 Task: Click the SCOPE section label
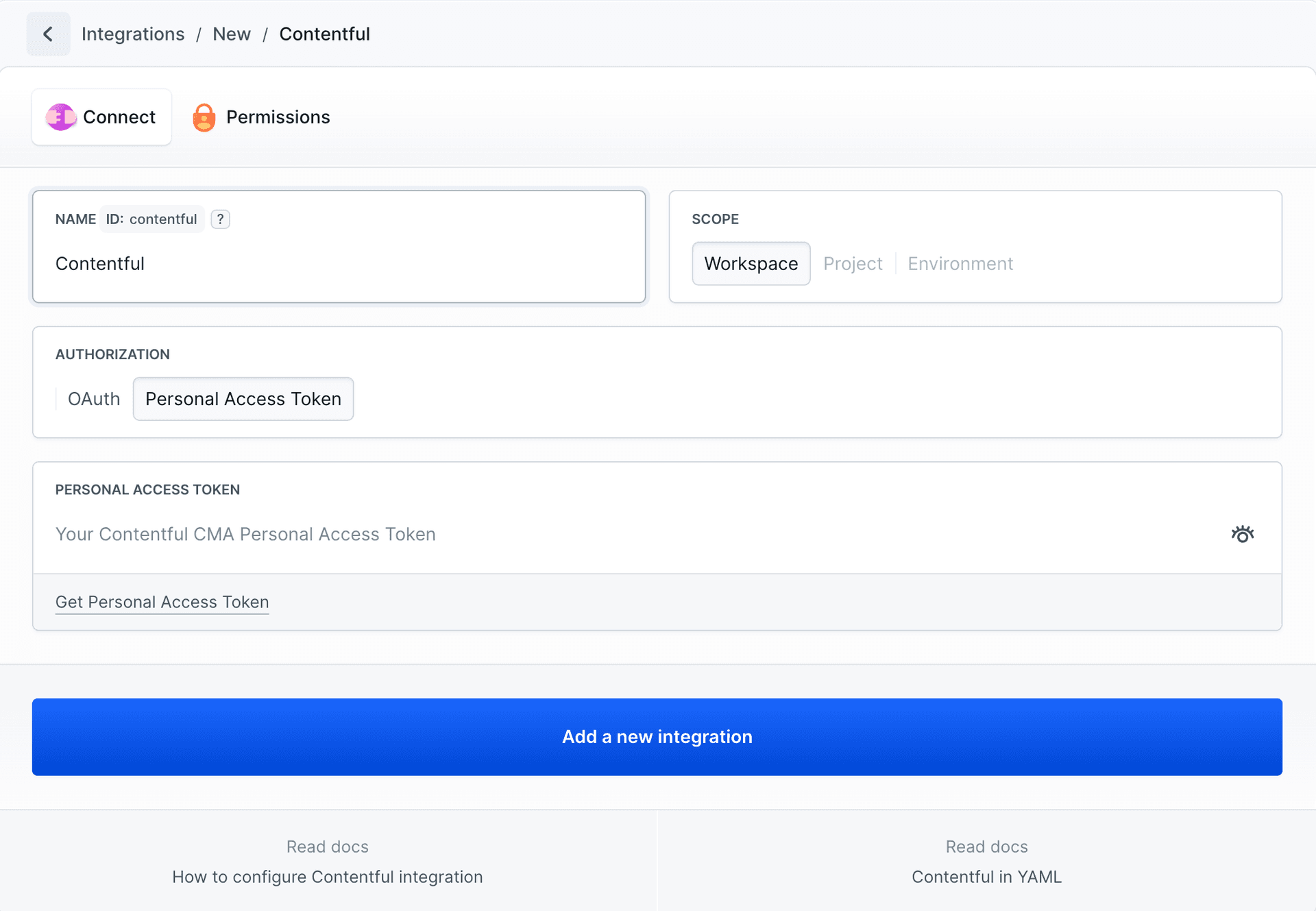715,219
